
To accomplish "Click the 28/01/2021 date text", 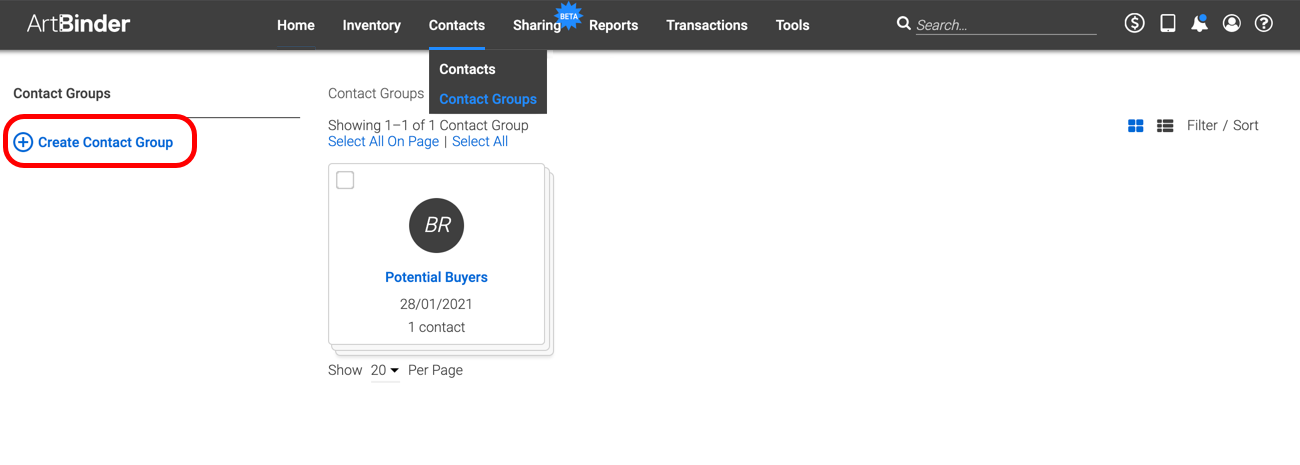I will [x=437, y=304].
